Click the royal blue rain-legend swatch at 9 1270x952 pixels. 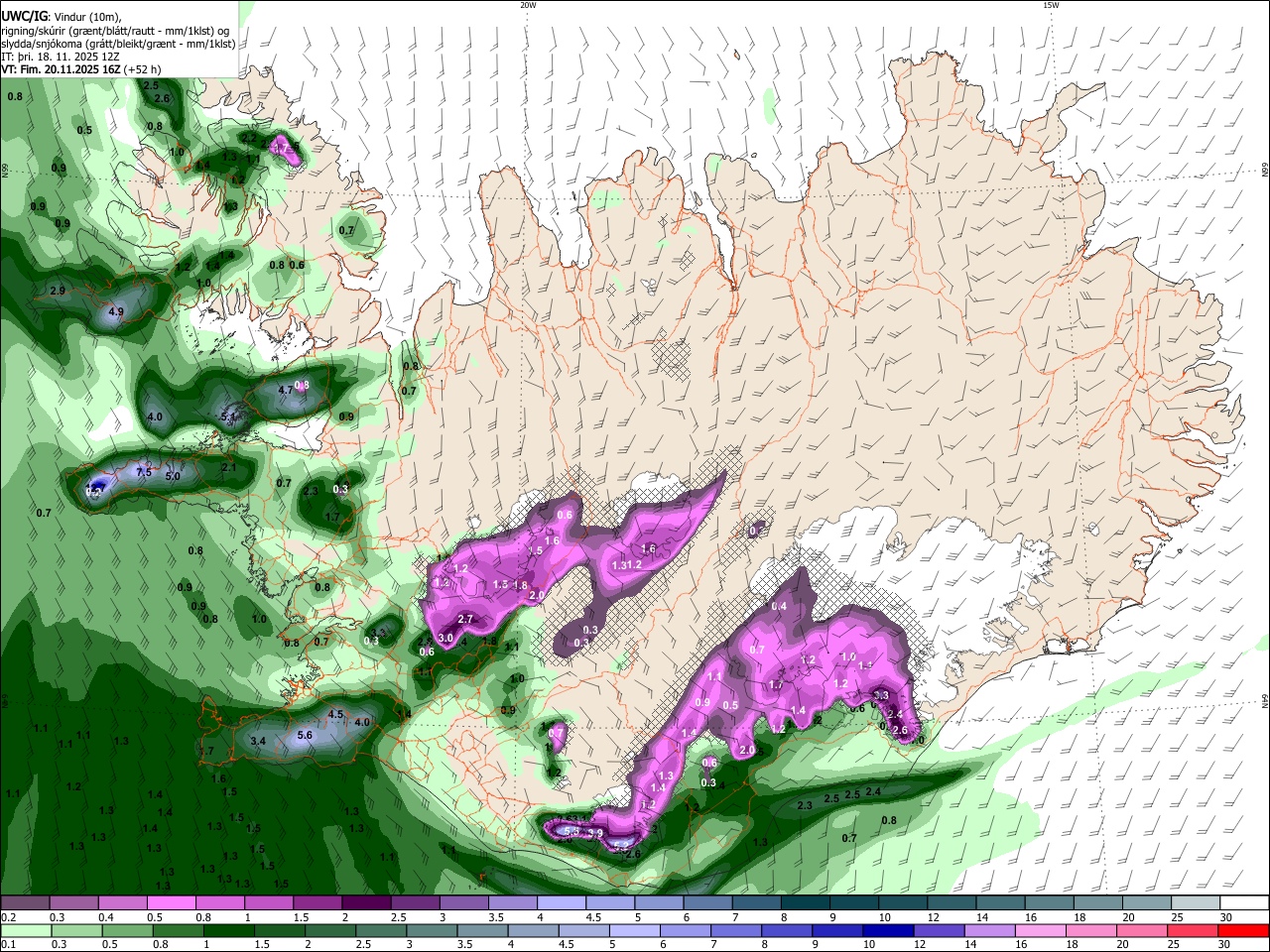(x=837, y=930)
